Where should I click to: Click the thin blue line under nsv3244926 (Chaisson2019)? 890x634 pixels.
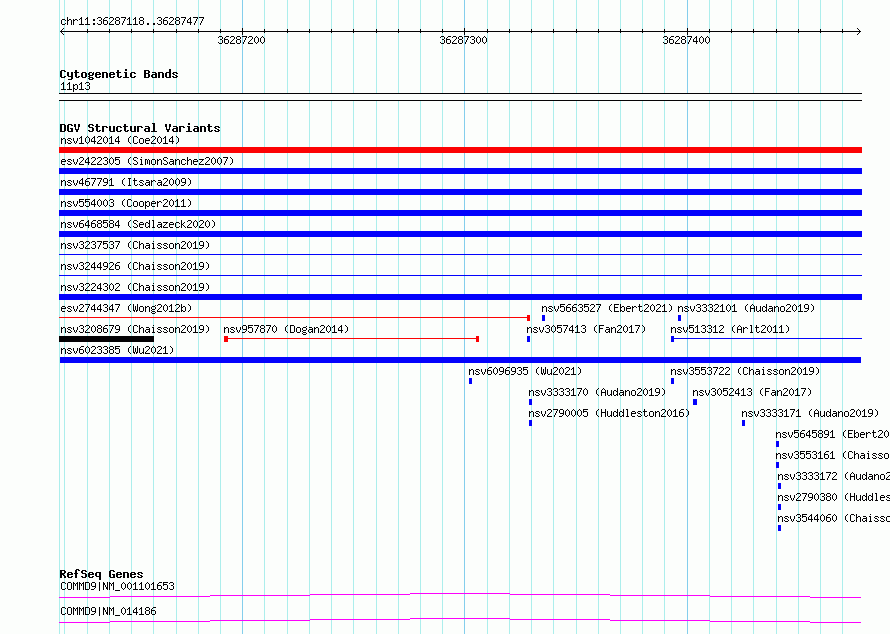pyautogui.click(x=460, y=276)
